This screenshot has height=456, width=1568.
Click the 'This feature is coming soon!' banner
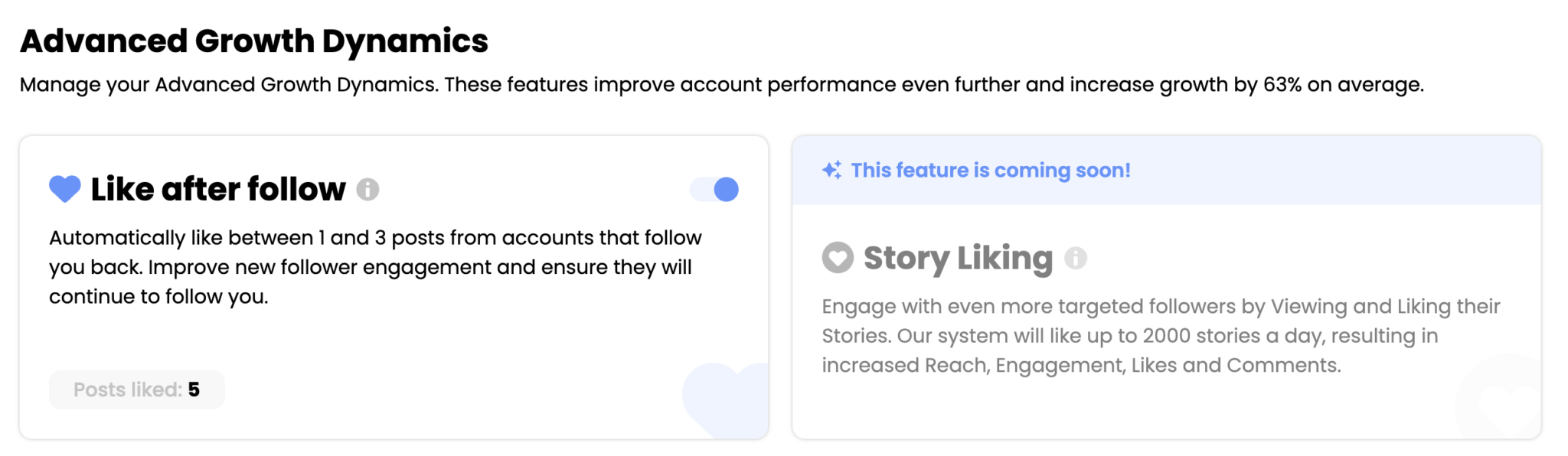988,169
